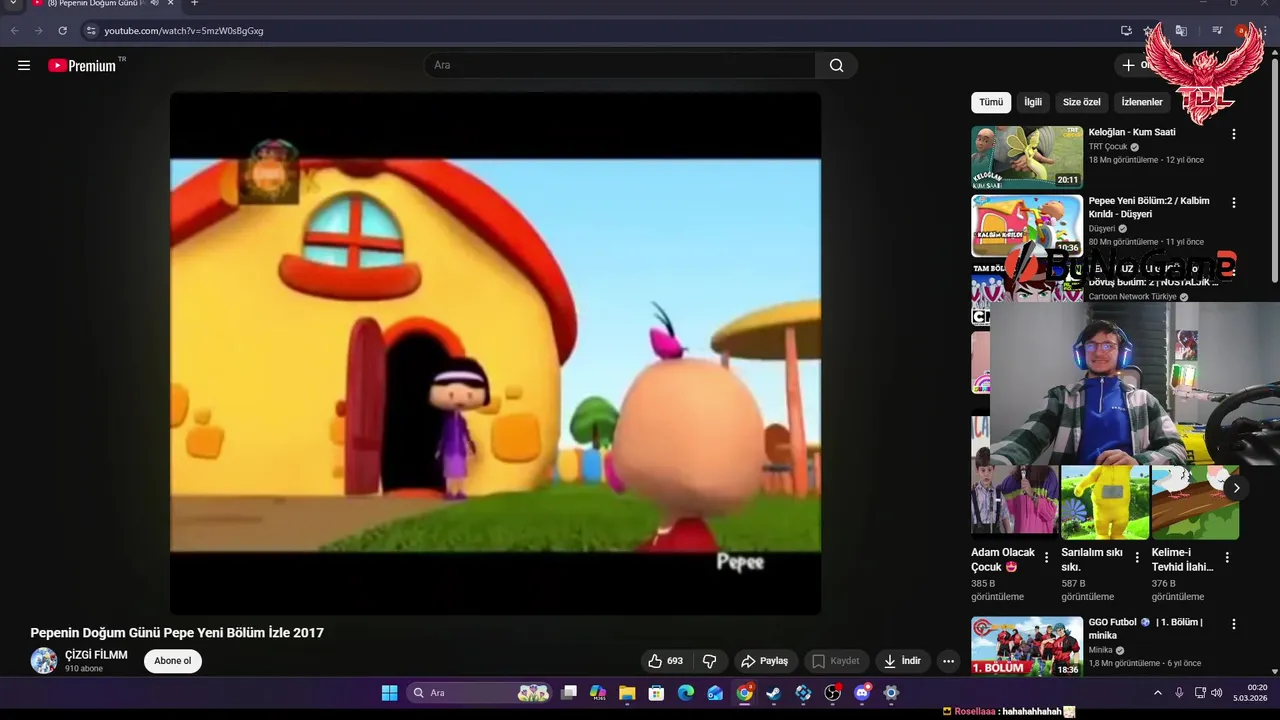This screenshot has height=720, width=1280.
Task: Show hidden system tray icons
Action: click(x=1158, y=693)
